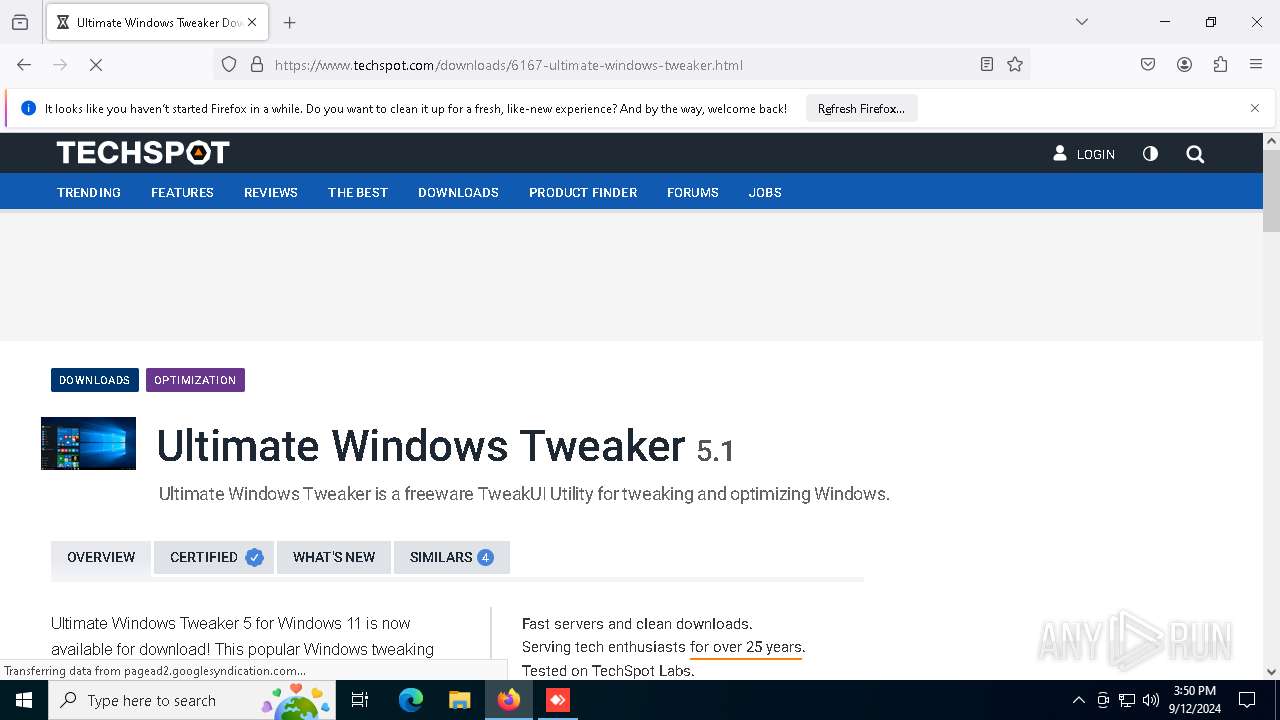Open volume control tray icon
This screenshot has width=1280, height=720.
(x=1151, y=700)
